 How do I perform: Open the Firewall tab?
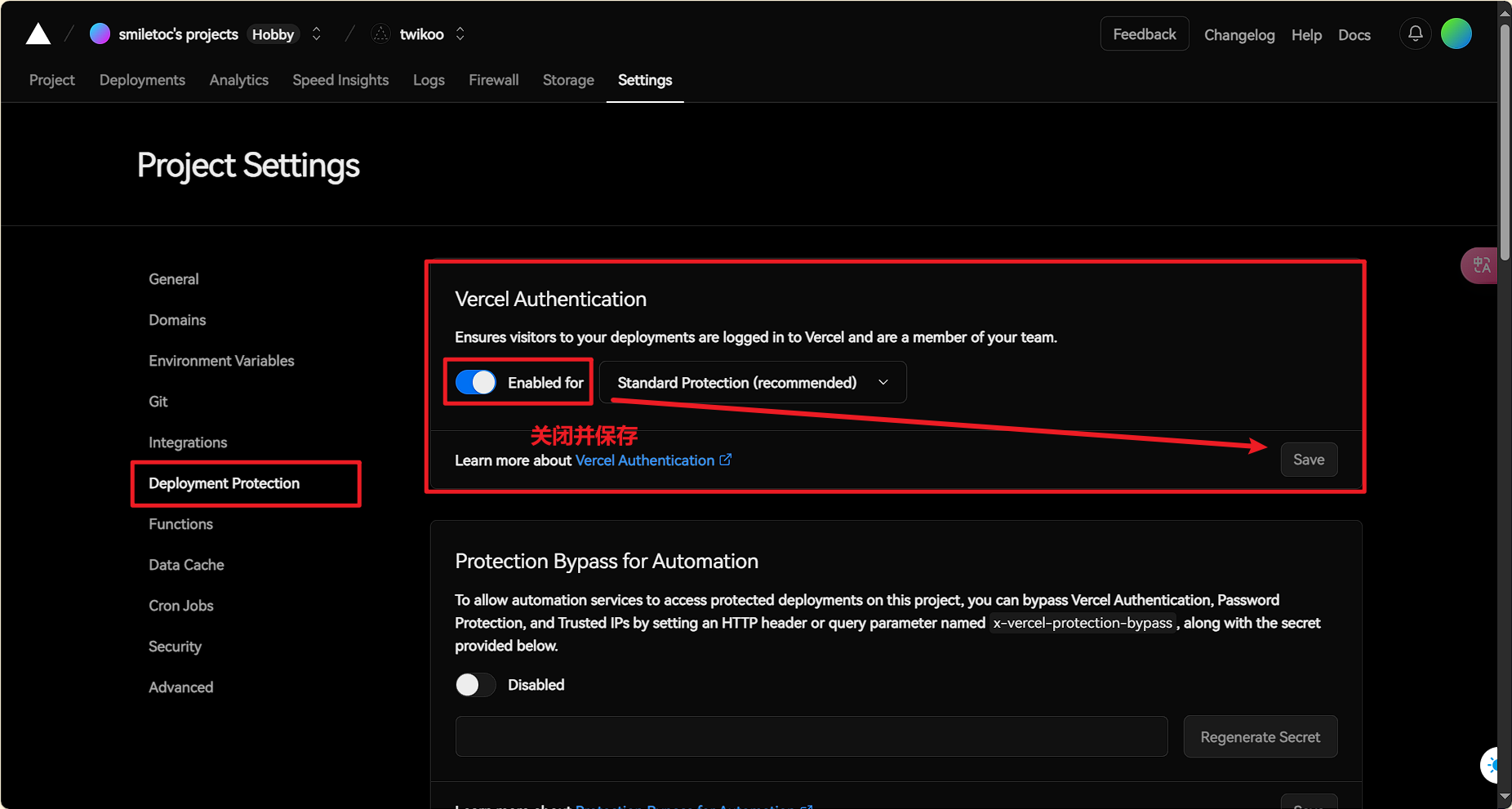click(493, 80)
